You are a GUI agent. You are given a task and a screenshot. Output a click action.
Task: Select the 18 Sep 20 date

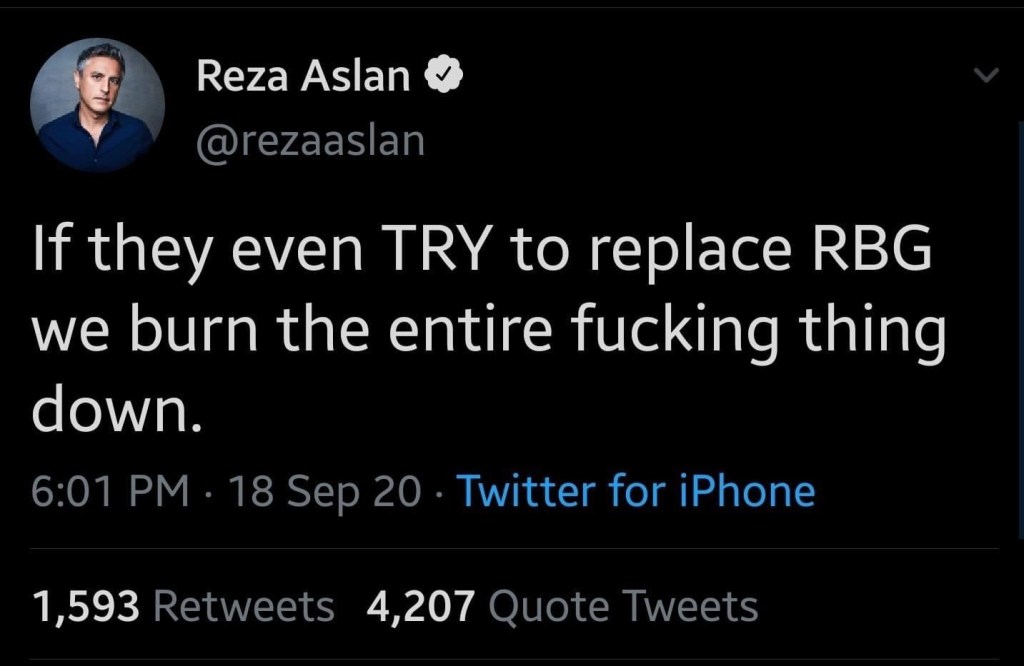click(x=325, y=492)
